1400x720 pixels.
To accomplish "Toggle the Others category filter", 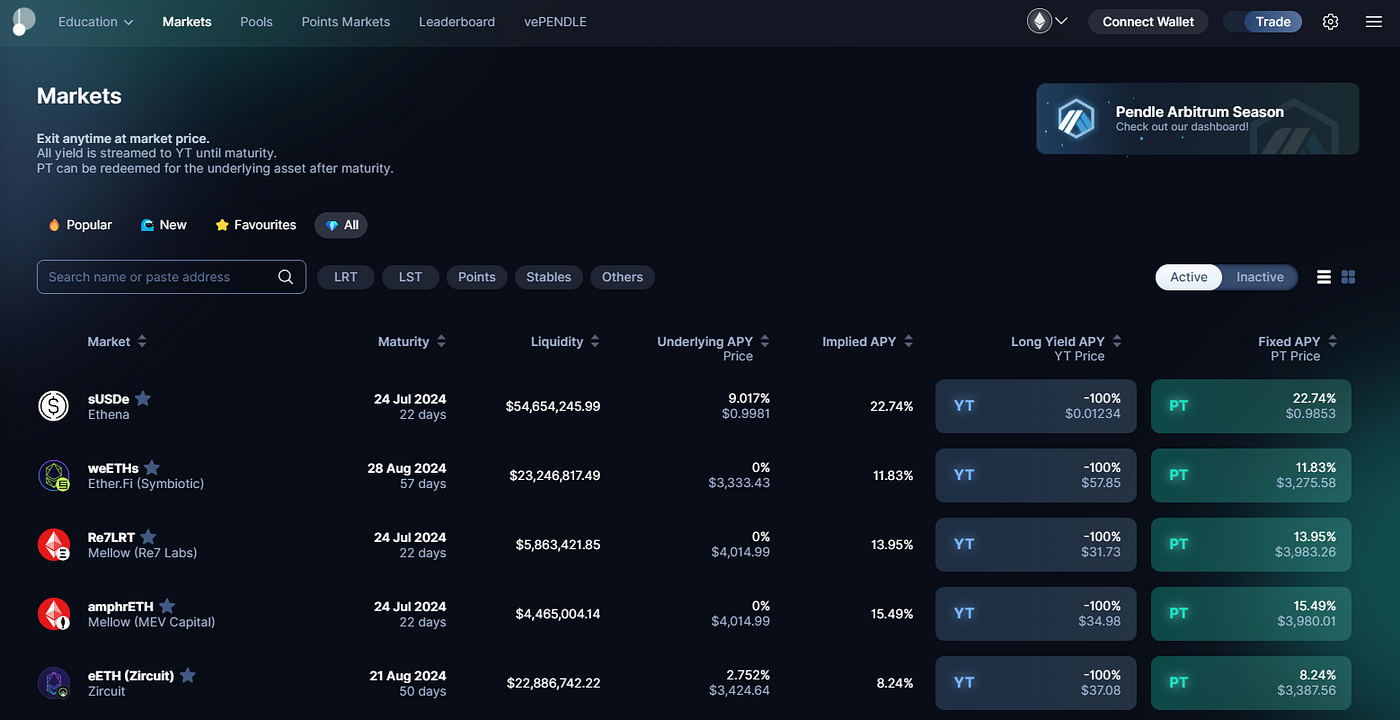I will pyautogui.click(x=622, y=277).
